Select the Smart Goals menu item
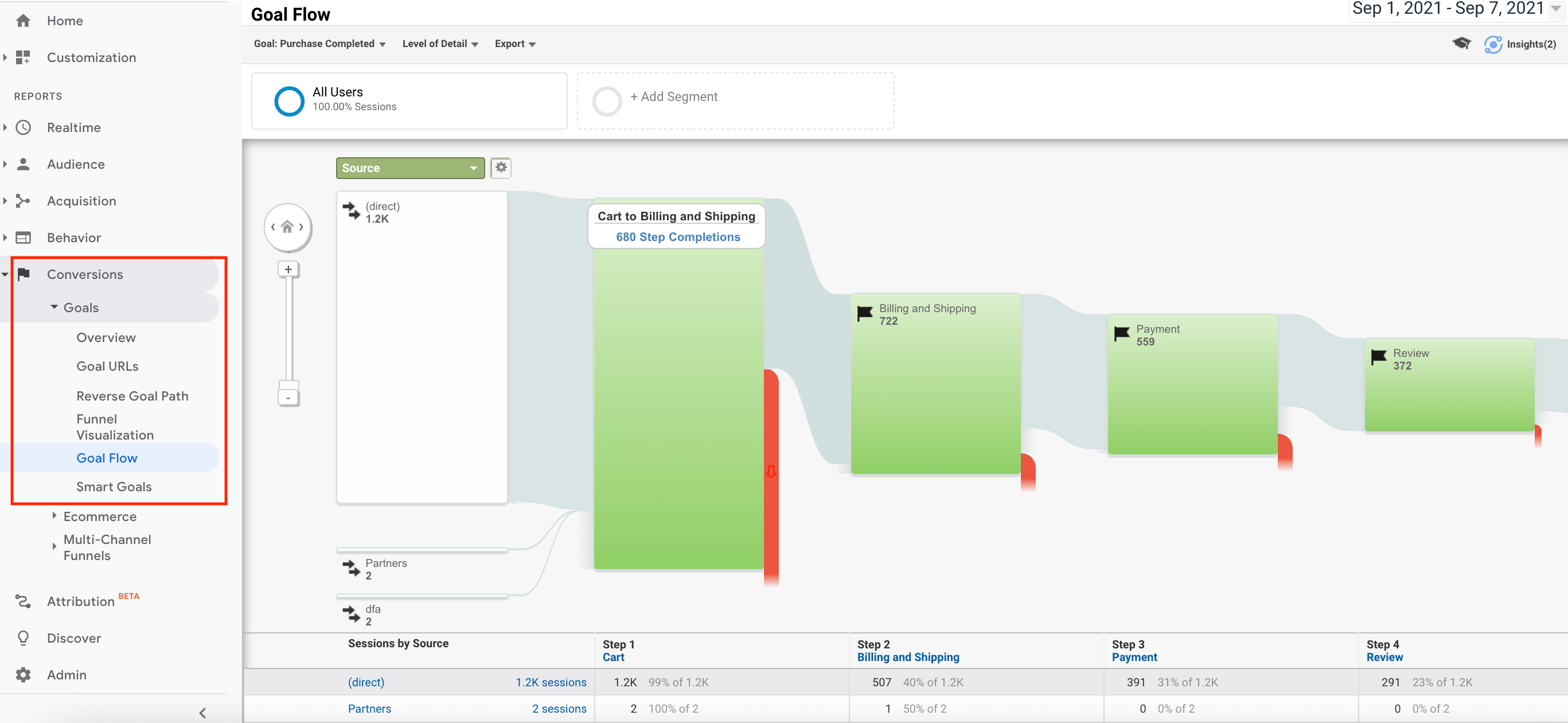This screenshot has width=1568, height=723. point(114,487)
